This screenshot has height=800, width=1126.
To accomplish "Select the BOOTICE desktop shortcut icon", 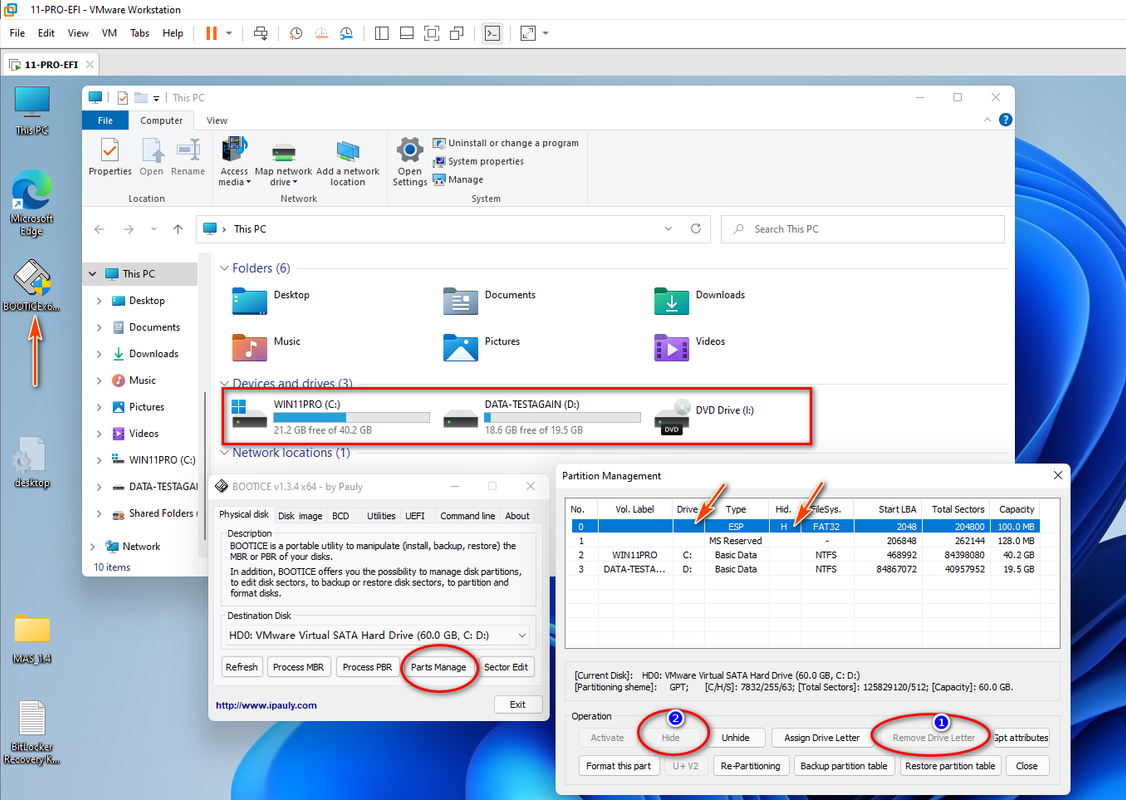I will pos(32,286).
